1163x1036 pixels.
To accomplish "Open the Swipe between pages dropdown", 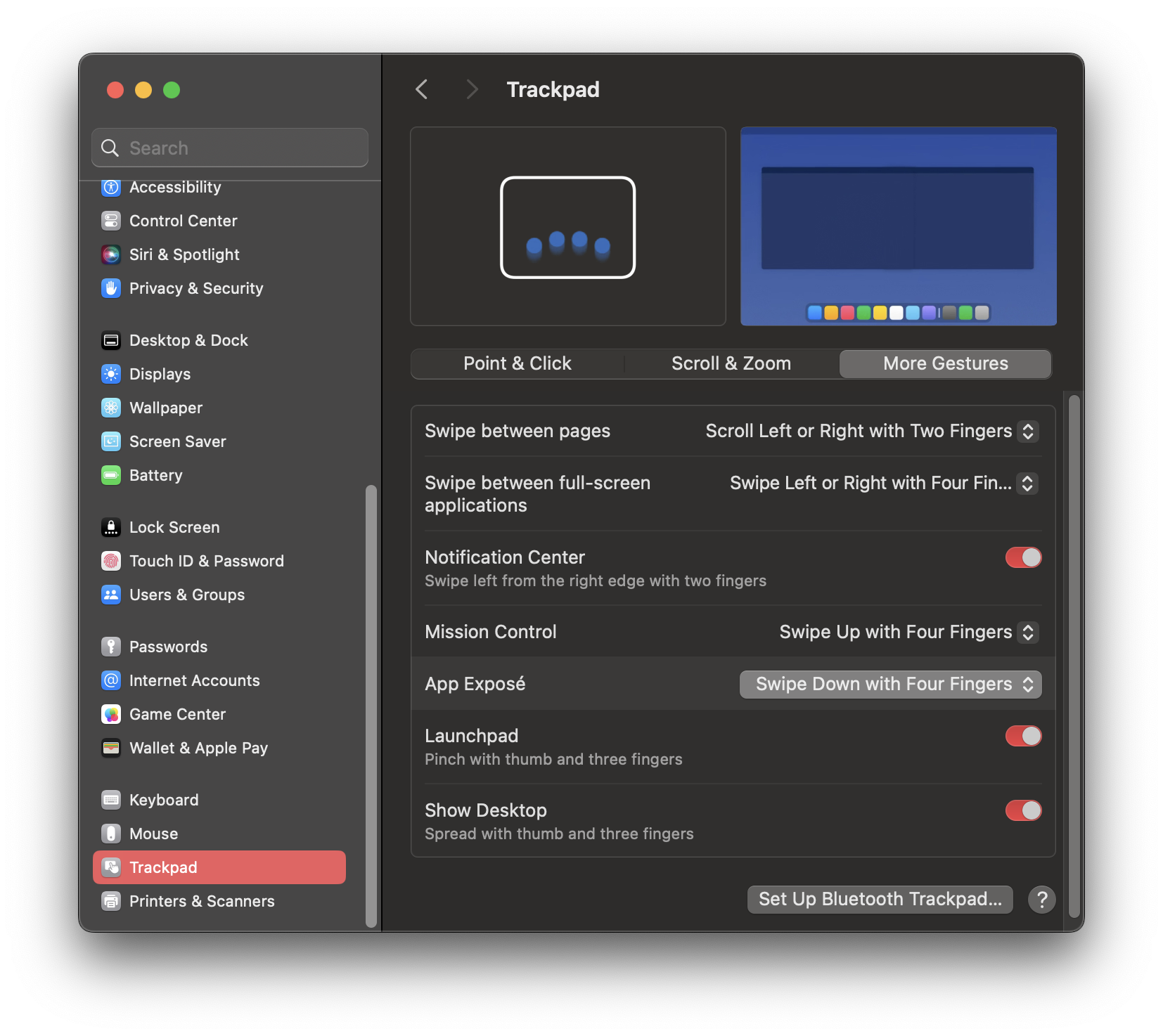I will coord(872,431).
